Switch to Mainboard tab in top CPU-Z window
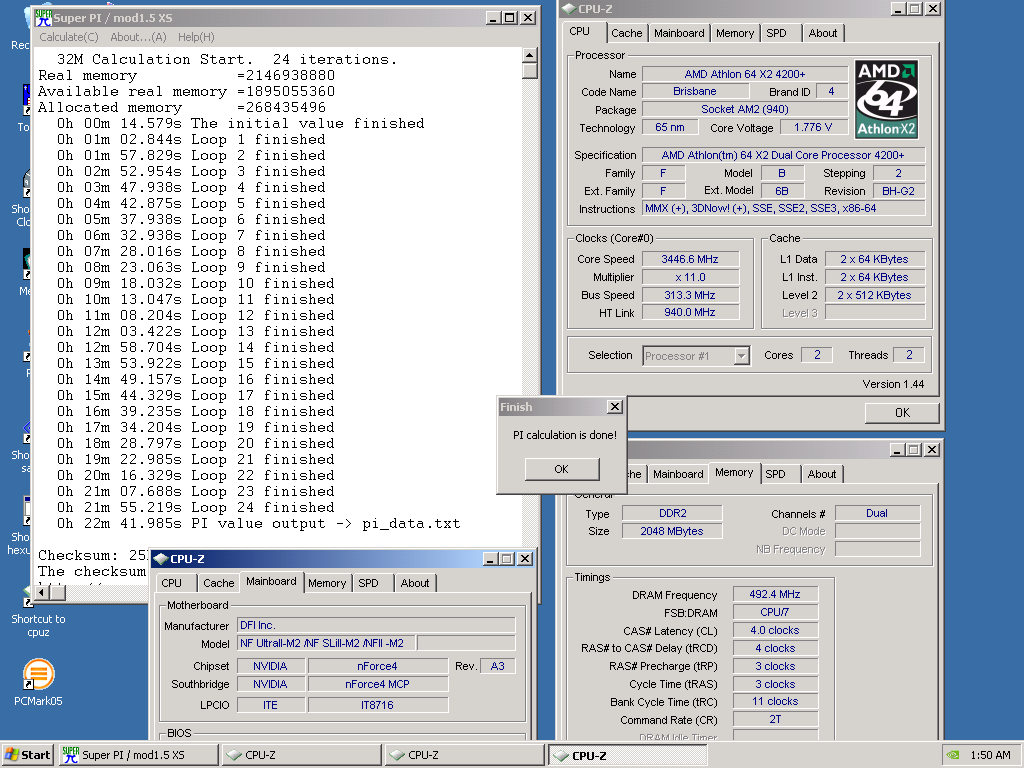 pos(679,33)
